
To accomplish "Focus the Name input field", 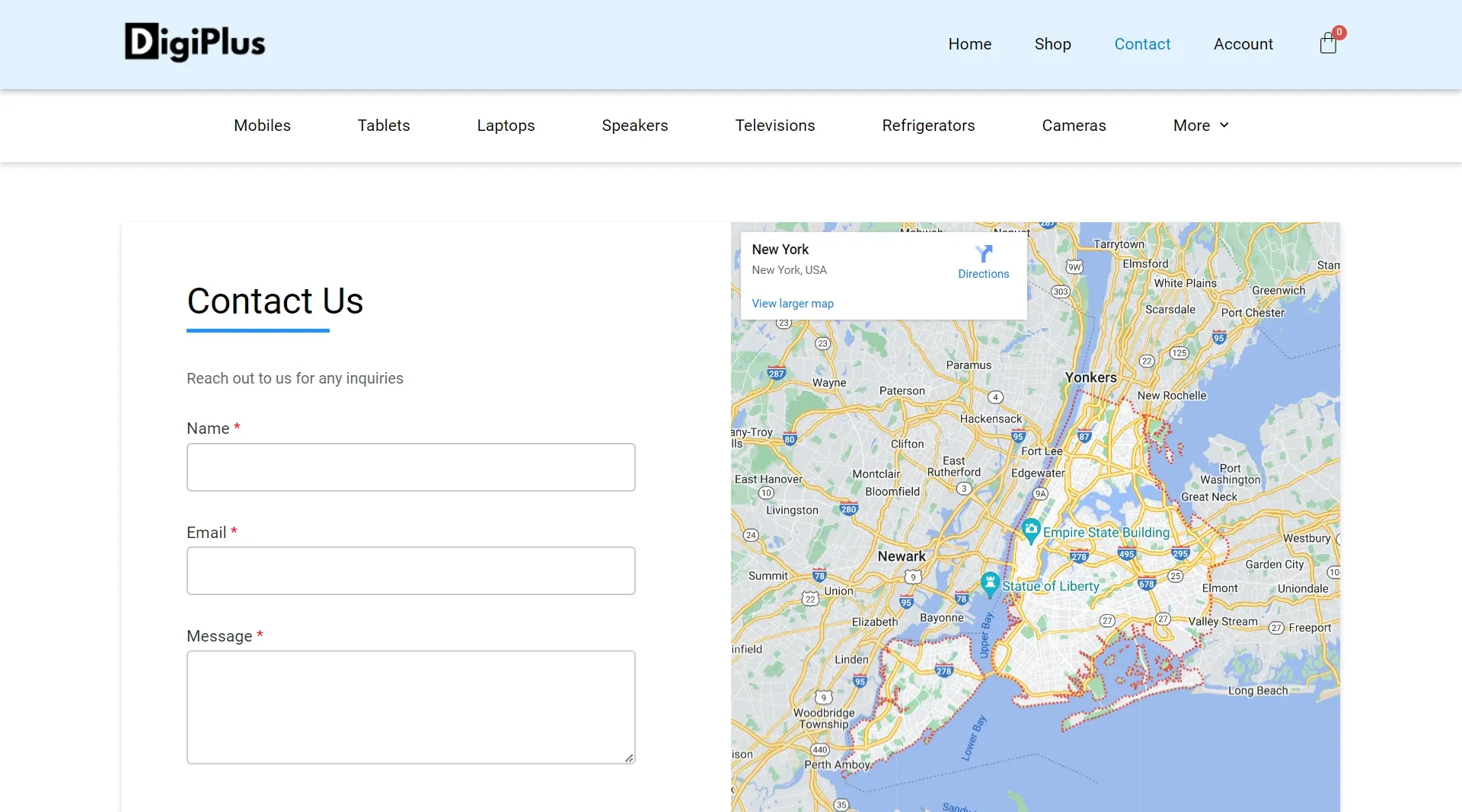I will click(411, 467).
